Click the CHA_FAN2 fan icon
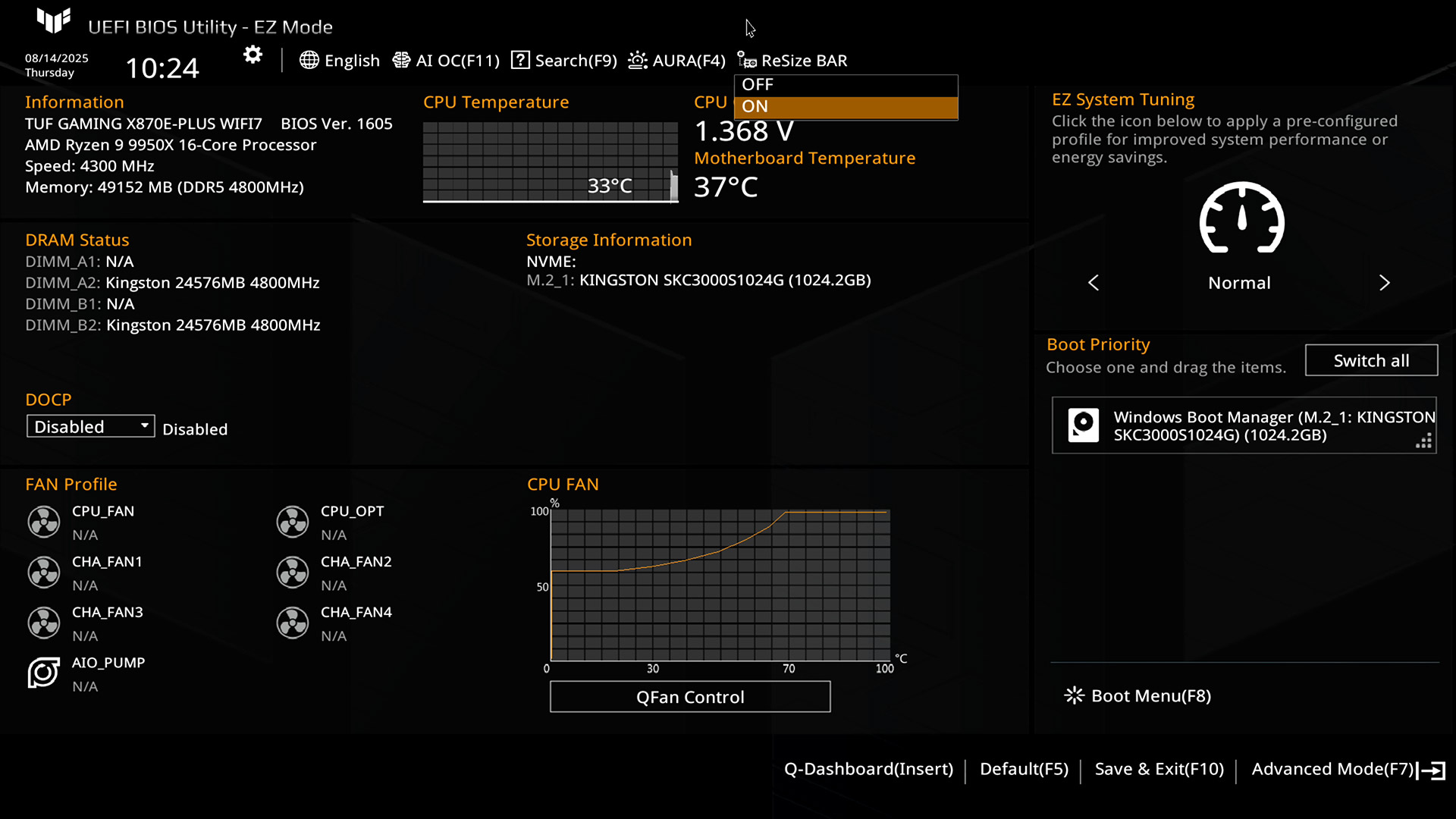1456x819 pixels. (293, 573)
